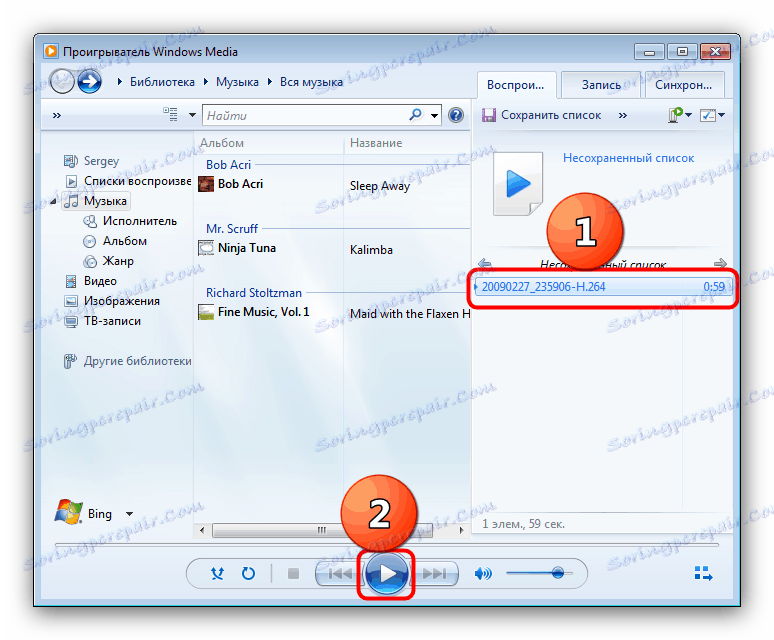
Task: Open the Библиотека breadcrumb arrow
Action: point(119,82)
